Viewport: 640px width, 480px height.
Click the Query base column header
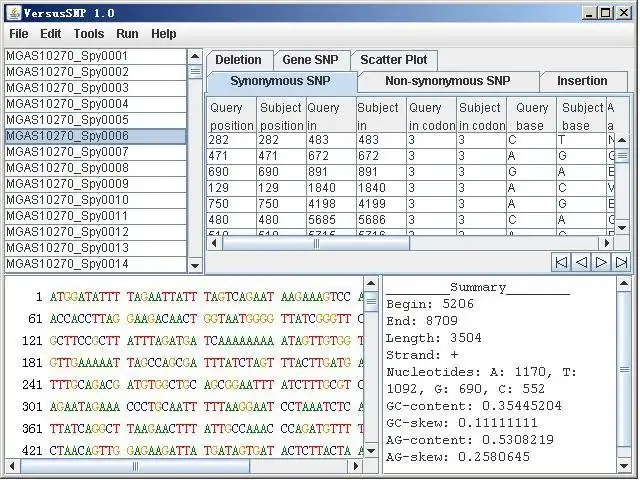[531, 116]
